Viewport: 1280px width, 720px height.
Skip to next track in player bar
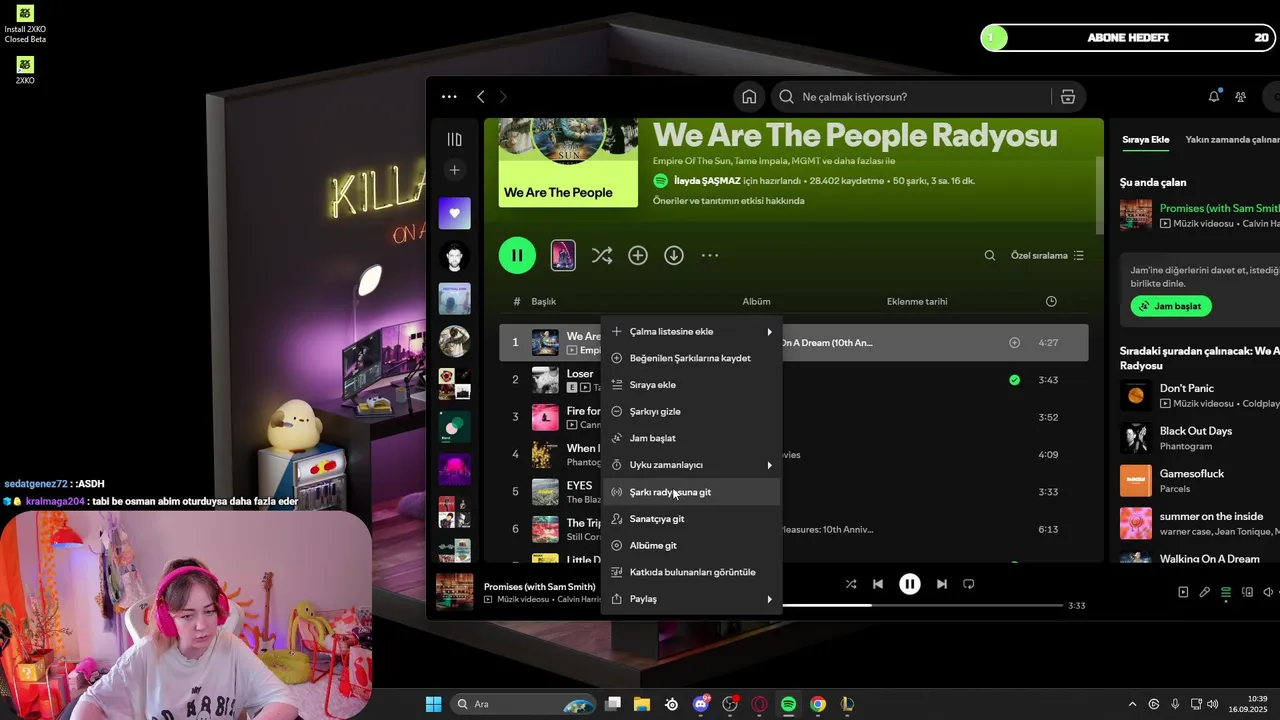[x=941, y=584]
